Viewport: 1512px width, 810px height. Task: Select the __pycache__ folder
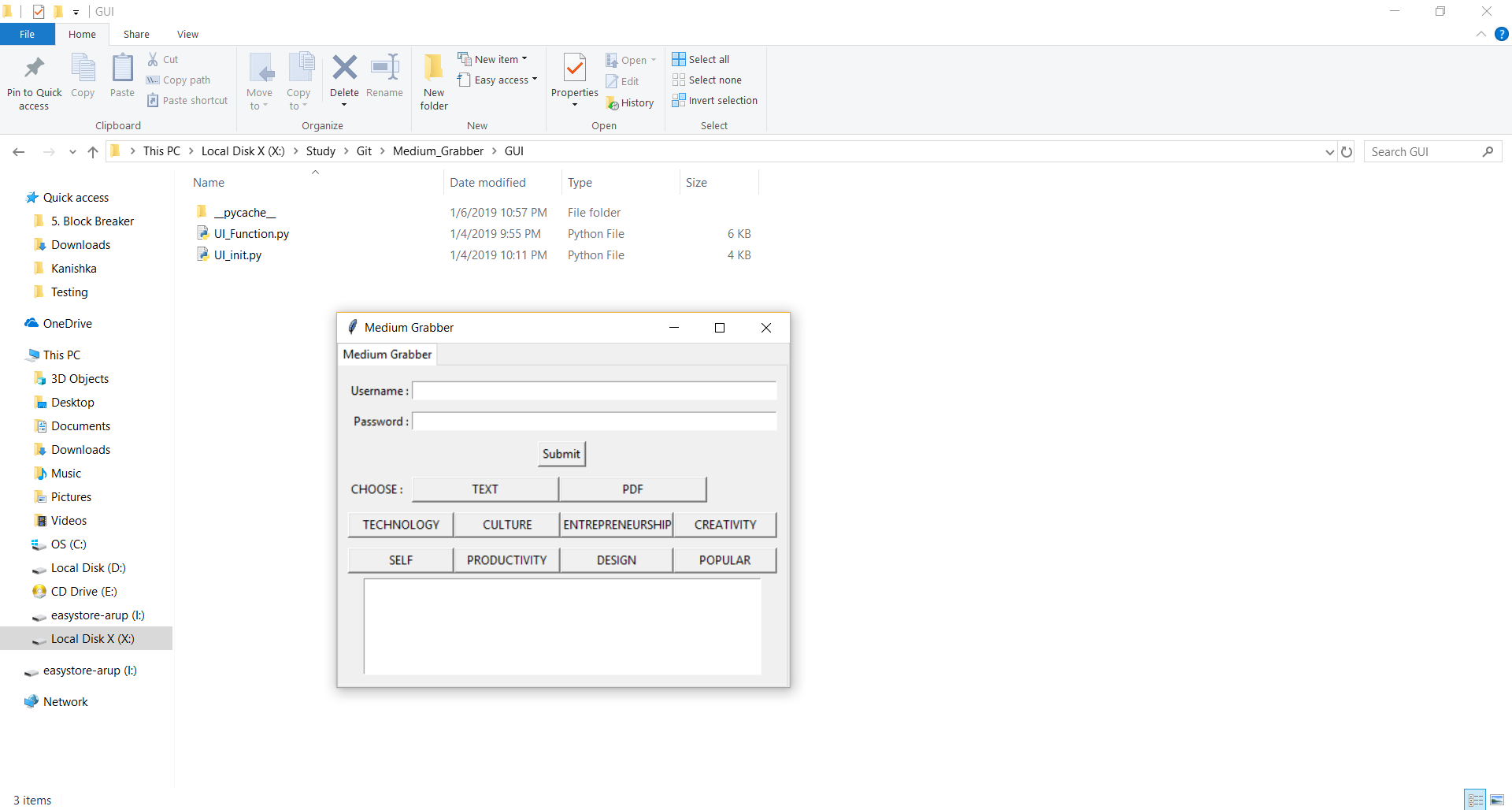(x=245, y=213)
